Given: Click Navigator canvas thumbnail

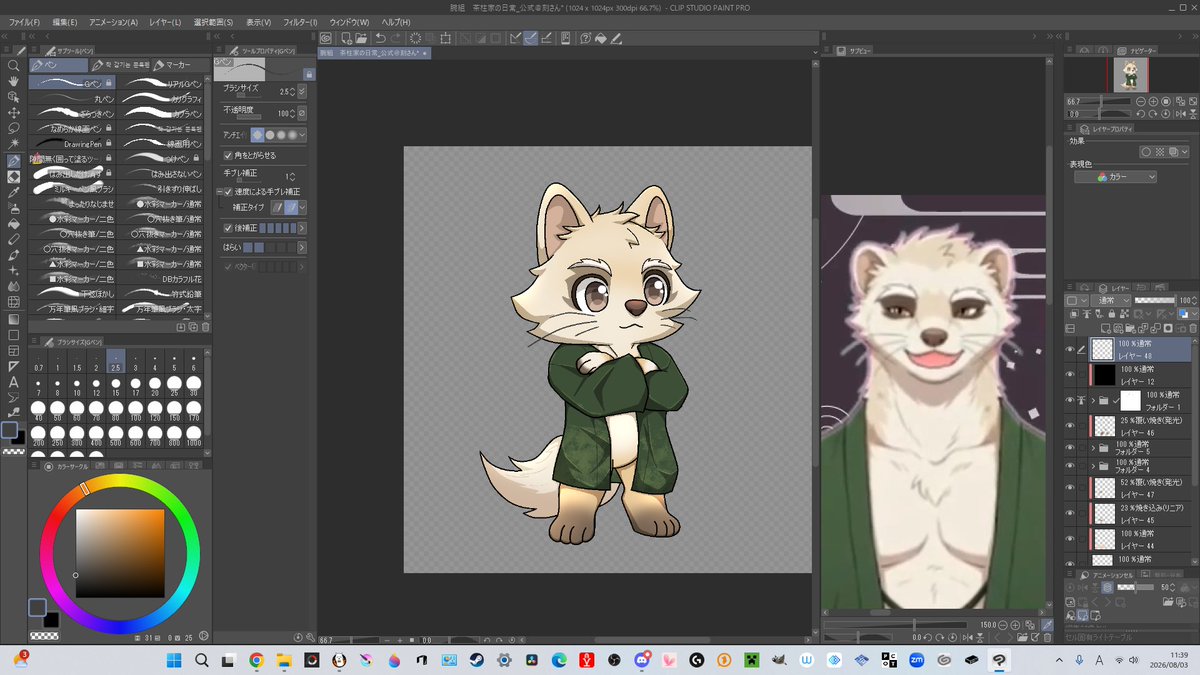Looking at the screenshot, I should [1131, 74].
